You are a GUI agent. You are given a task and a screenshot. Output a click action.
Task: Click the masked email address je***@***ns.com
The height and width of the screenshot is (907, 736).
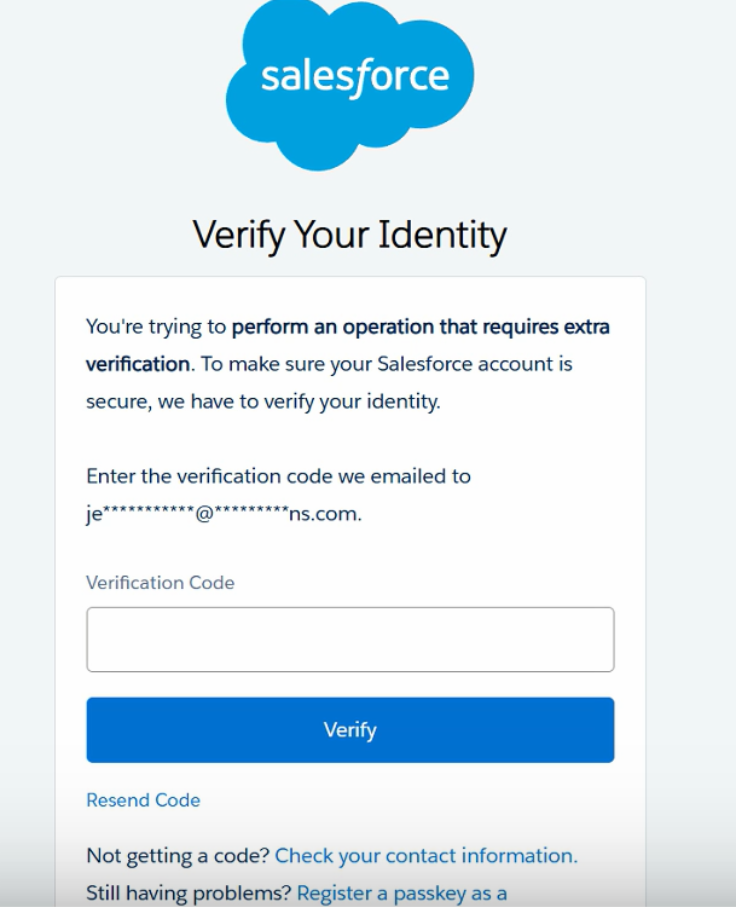(x=224, y=514)
